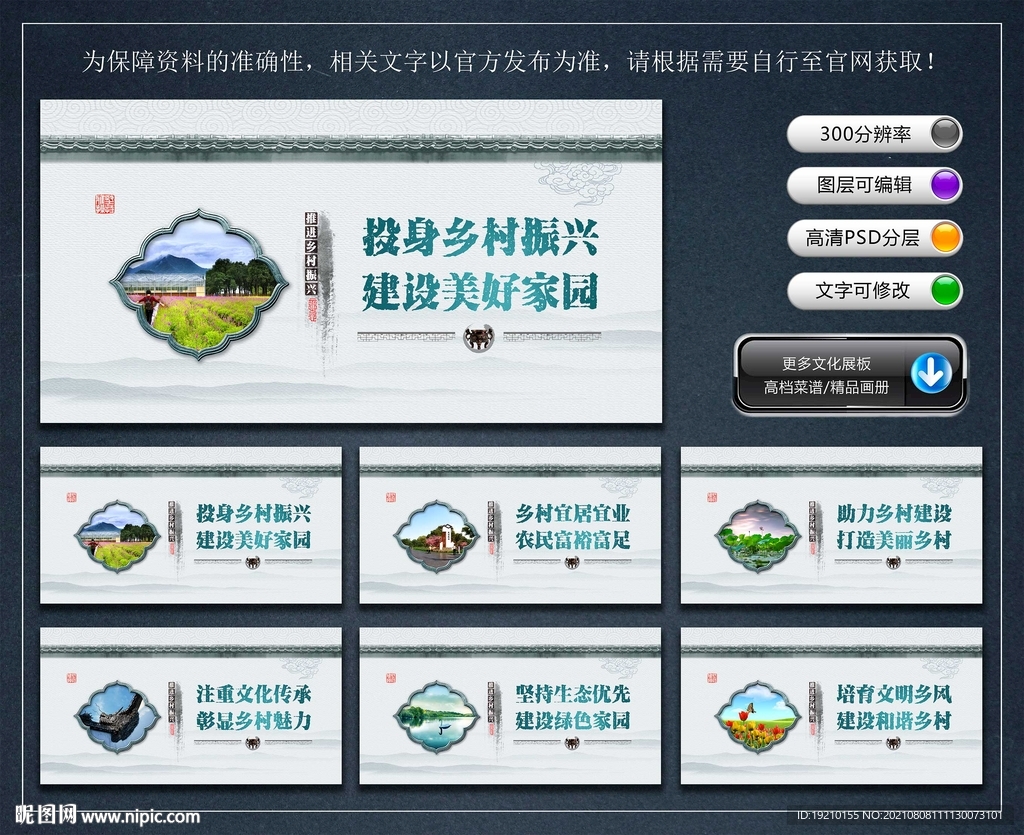Screen dimensions: 1024x835
Task: Click the flower field photo in large banner
Action: 199,284
